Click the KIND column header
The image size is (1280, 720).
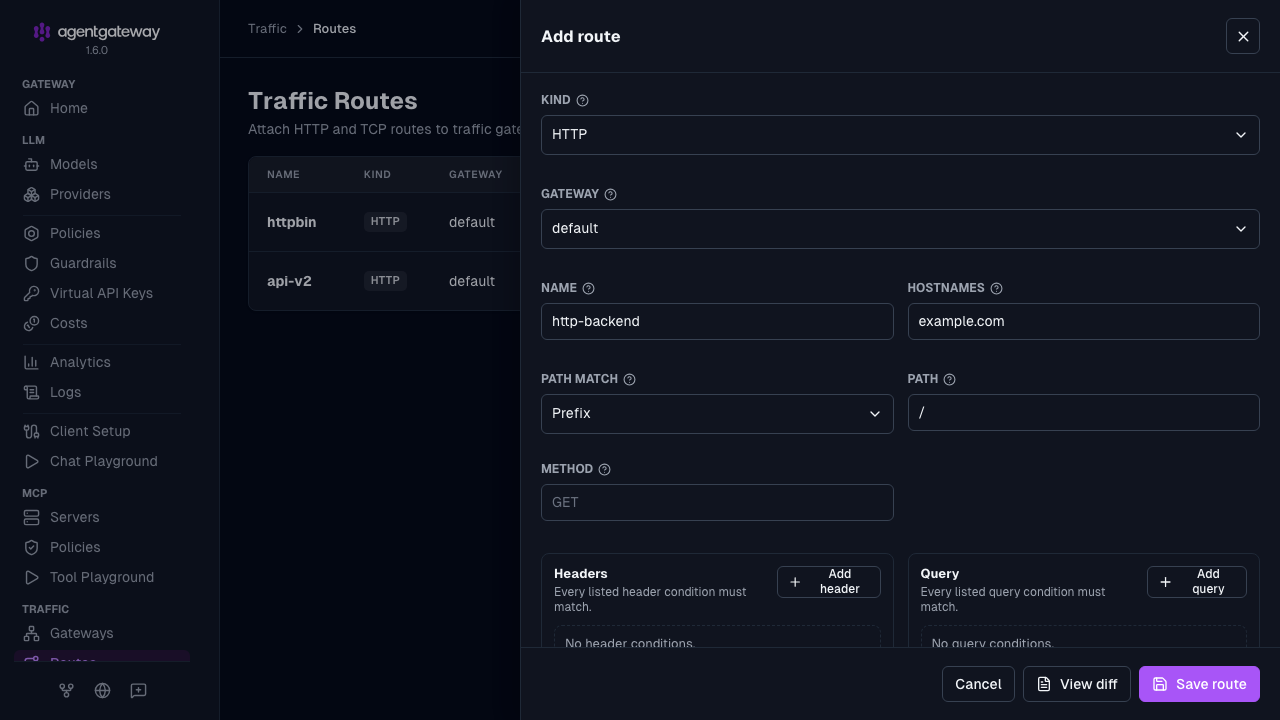coord(377,175)
